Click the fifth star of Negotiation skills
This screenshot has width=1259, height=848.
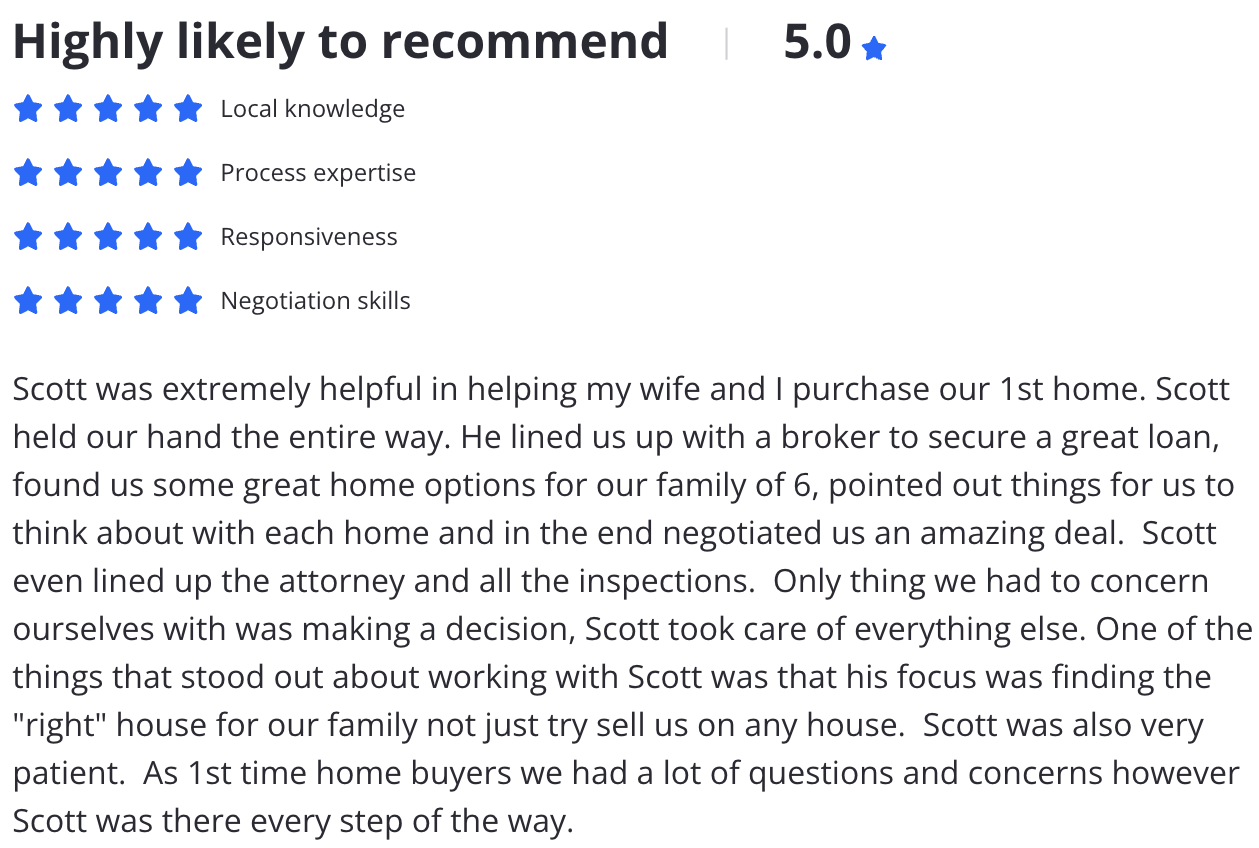pyautogui.click(x=188, y=300)
